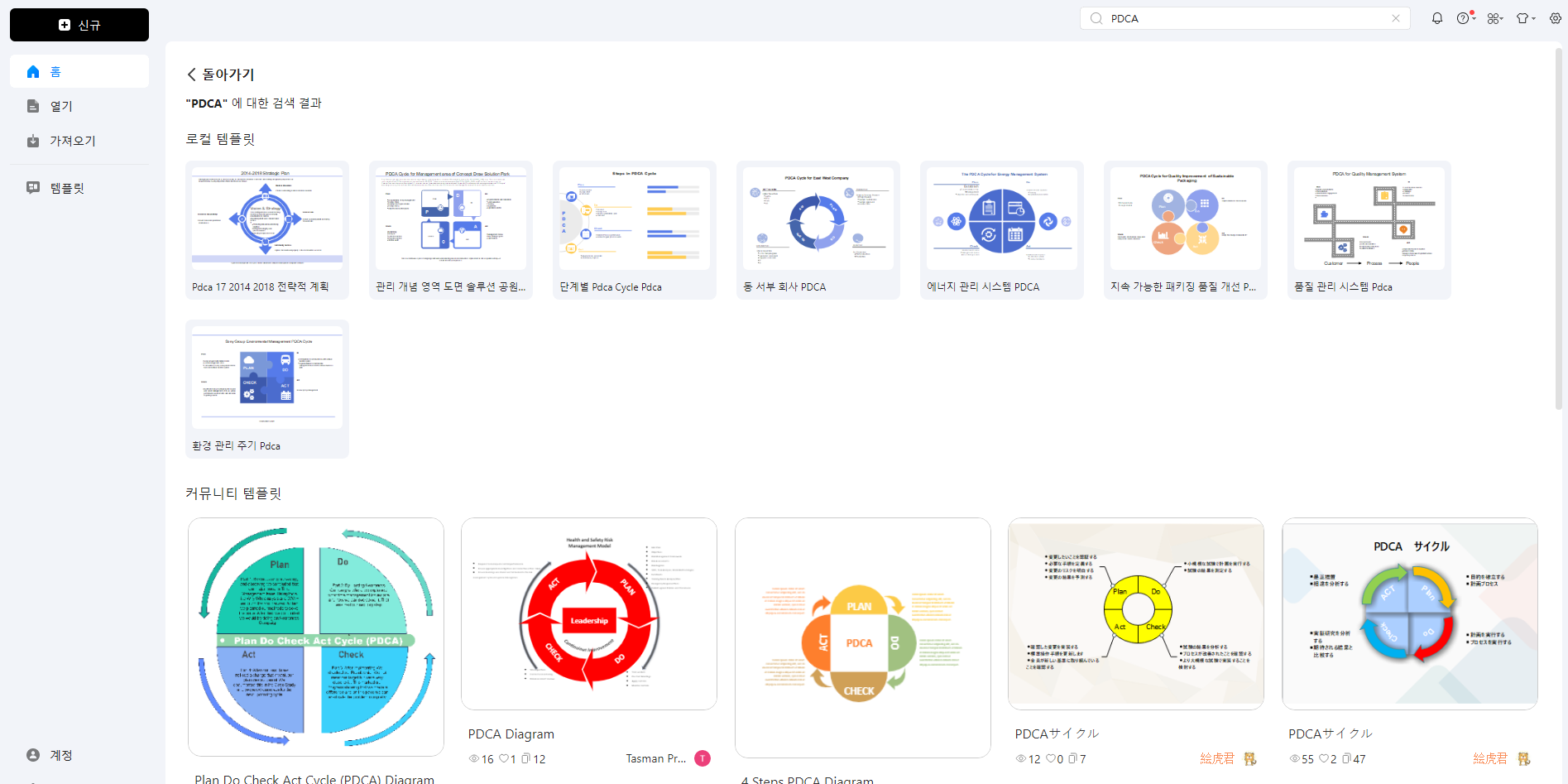1568x784 pixels.
Task: Open 絵虎君 on the 55-views card
Action: [x=1490, y=758]
